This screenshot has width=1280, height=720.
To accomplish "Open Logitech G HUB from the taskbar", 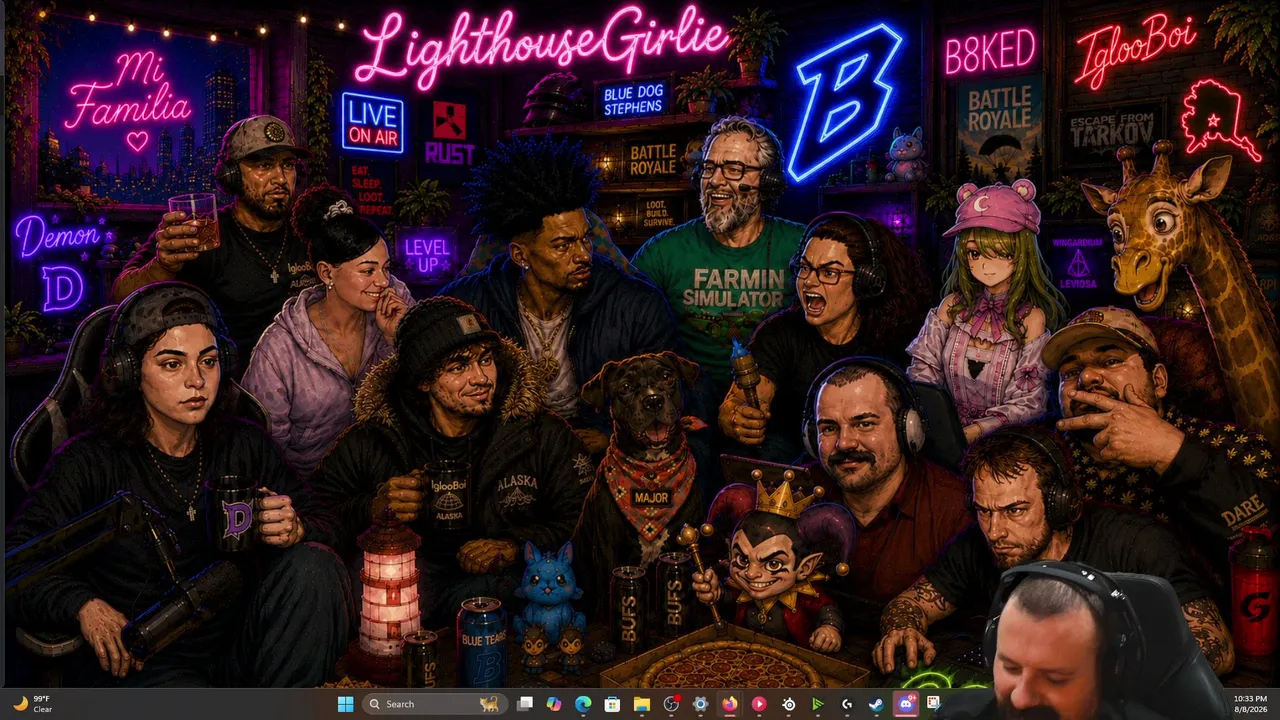I will (x=847, y=704).
